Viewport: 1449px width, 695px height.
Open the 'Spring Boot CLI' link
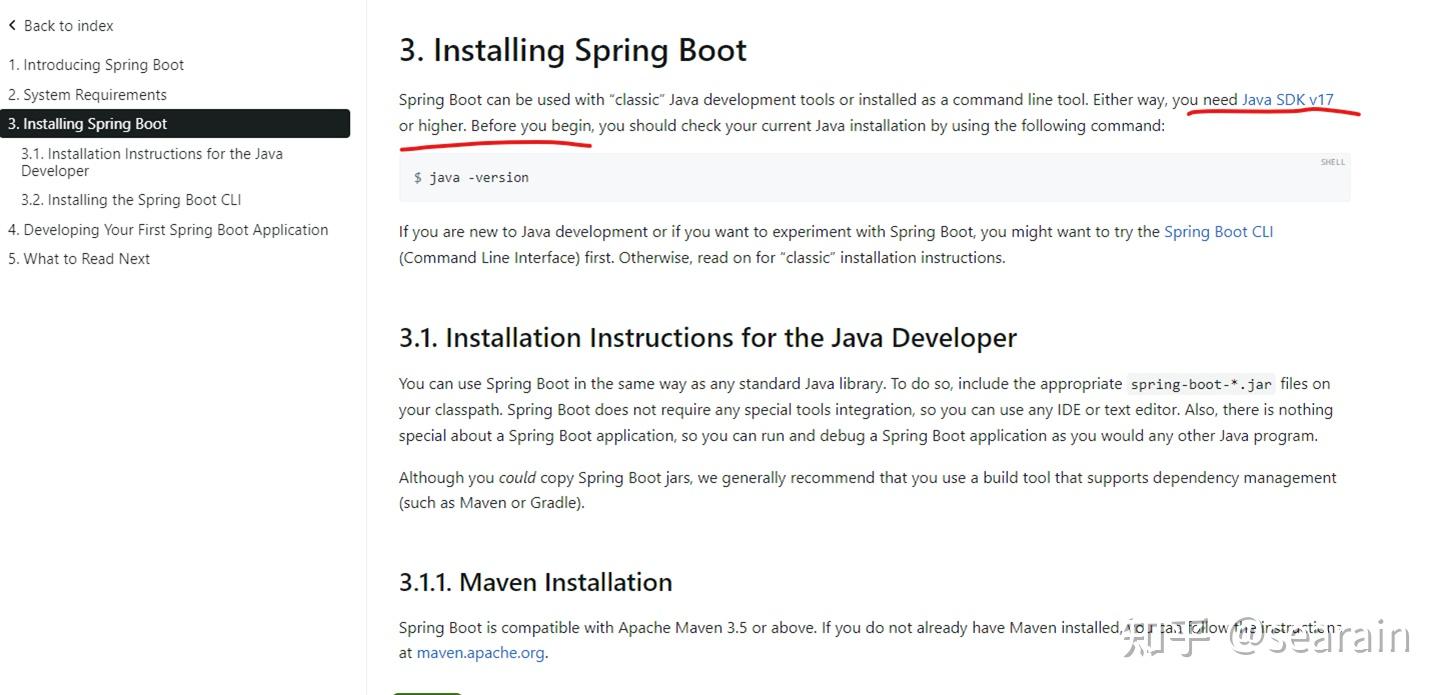point(1218,231)
